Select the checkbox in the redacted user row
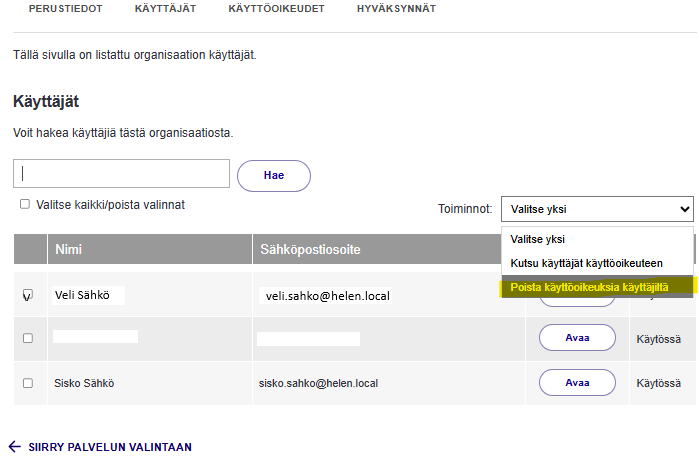The width and height of the screenshot is (699, 456). [x=28, y=338]
